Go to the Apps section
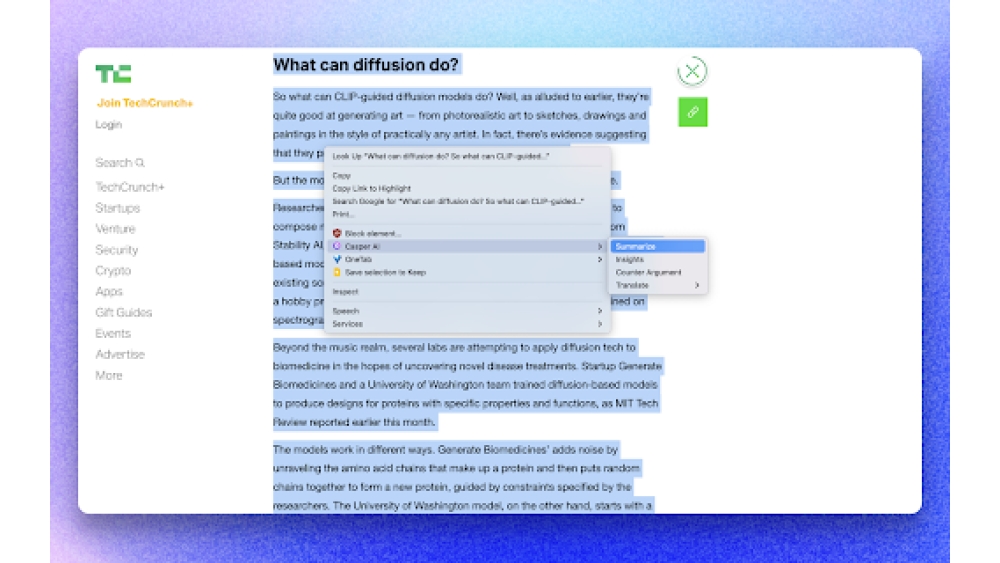The width and height of the screenshot is (1000, 563). tap(109, 291)
